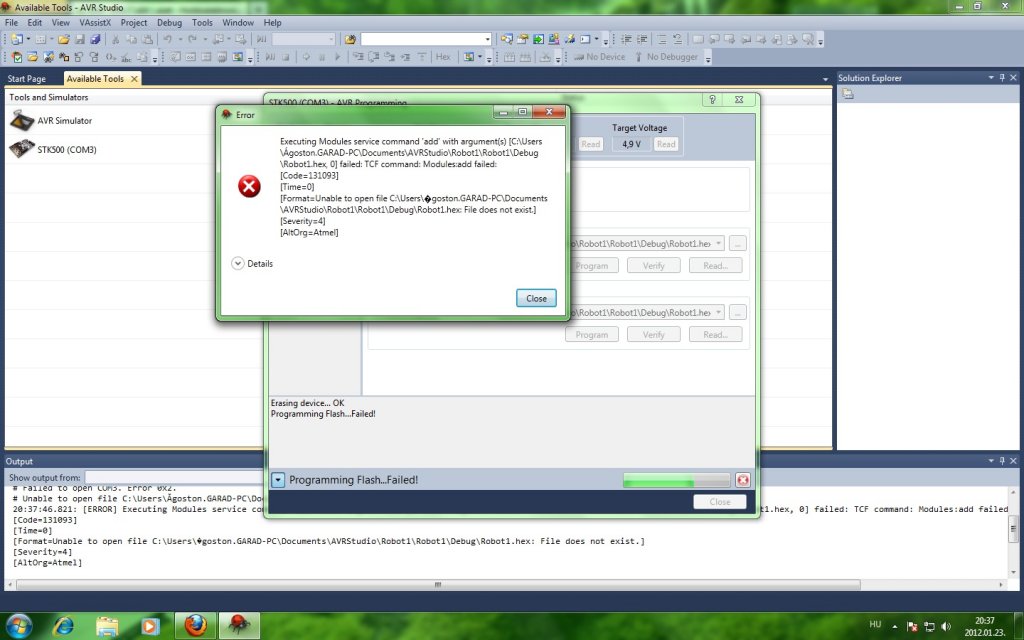
Task: Open the Flash hex file path dropdown
Action: pos(718,244)
